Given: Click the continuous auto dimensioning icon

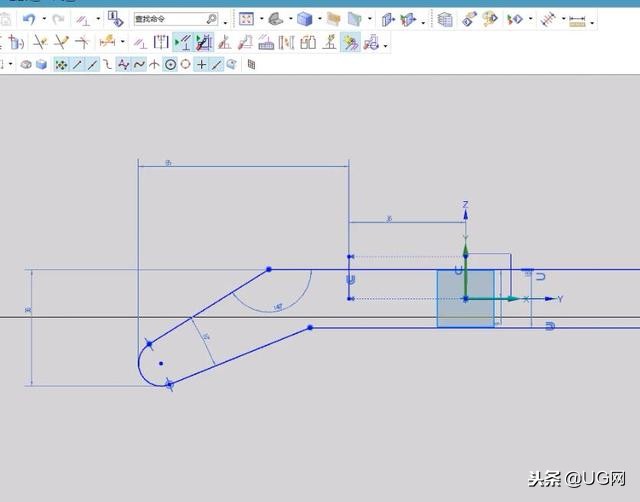Looking at the screenshot, I should [x=371, y=42].
